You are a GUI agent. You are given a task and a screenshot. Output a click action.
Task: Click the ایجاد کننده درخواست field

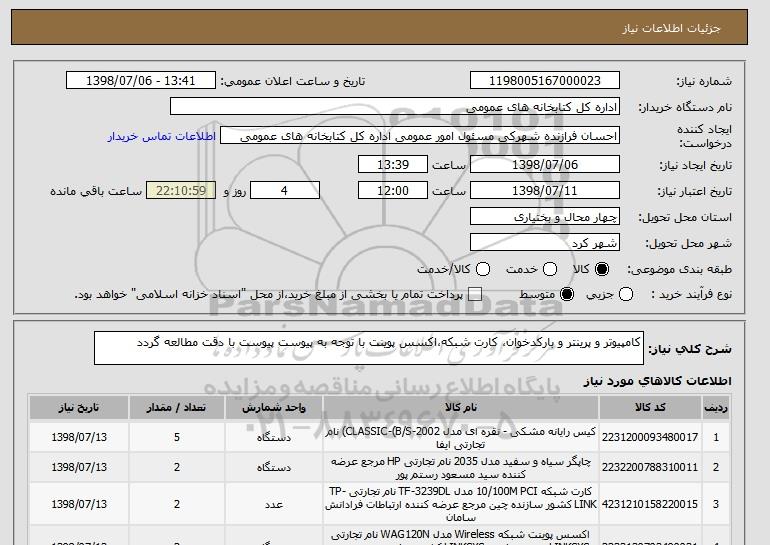click(420, 136)
